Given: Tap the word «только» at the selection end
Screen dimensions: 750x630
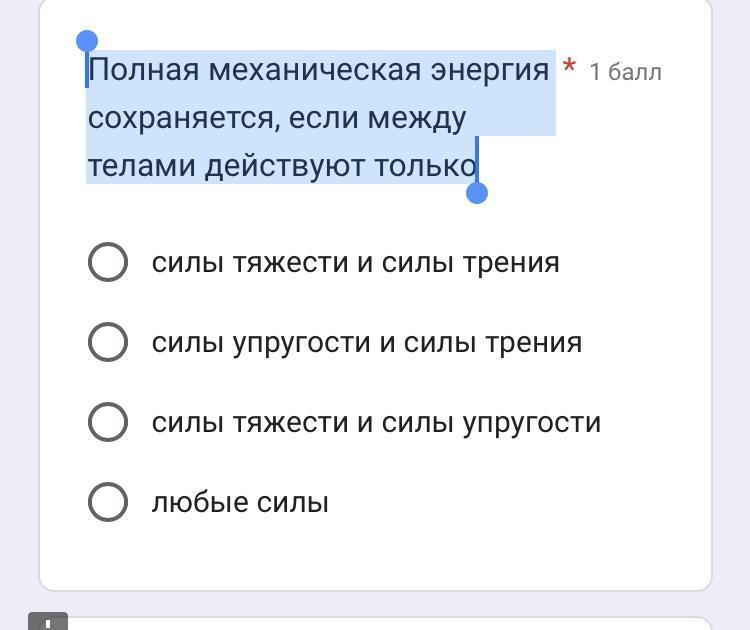Looking at the screenshot, I should pyautogui.click(x=423, y=166).
